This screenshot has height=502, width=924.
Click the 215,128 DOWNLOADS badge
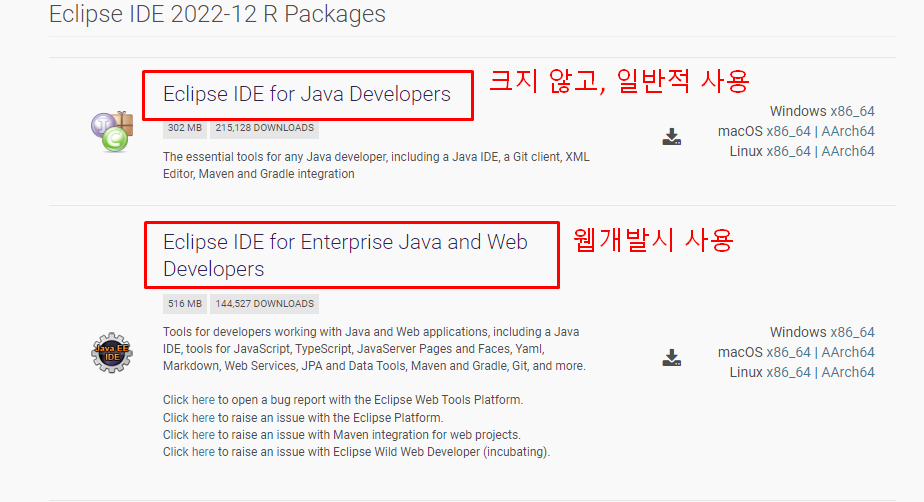265,128
